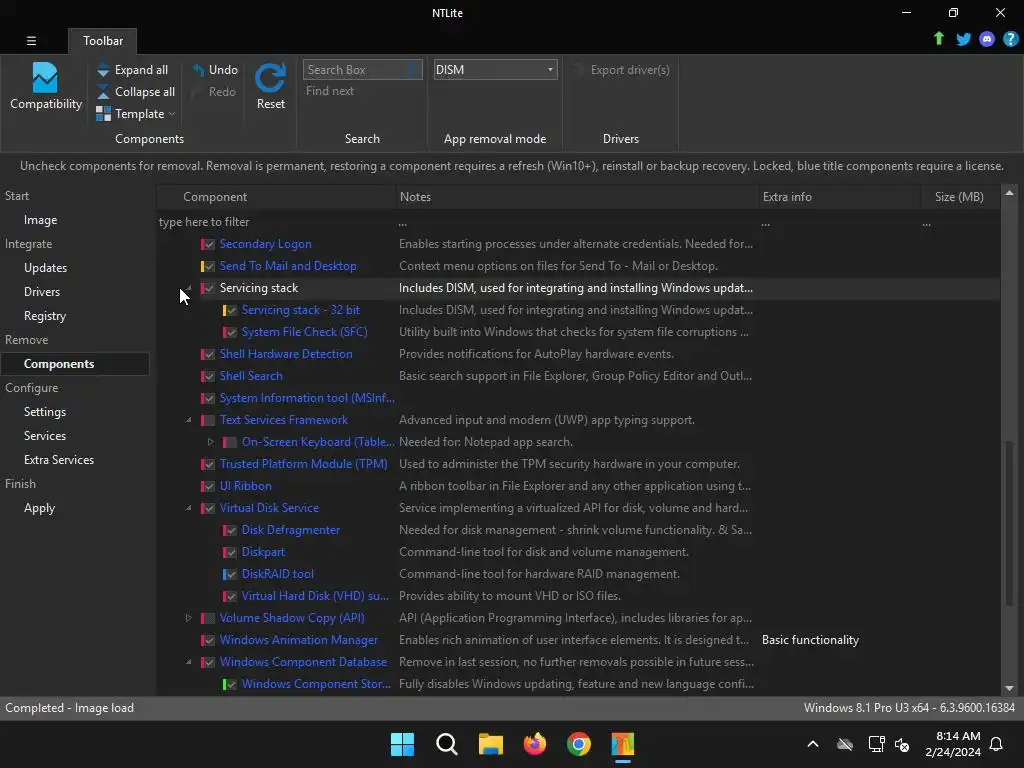
Task: Click the vertical scrollbar thumb
Action: pos(1009,522)
